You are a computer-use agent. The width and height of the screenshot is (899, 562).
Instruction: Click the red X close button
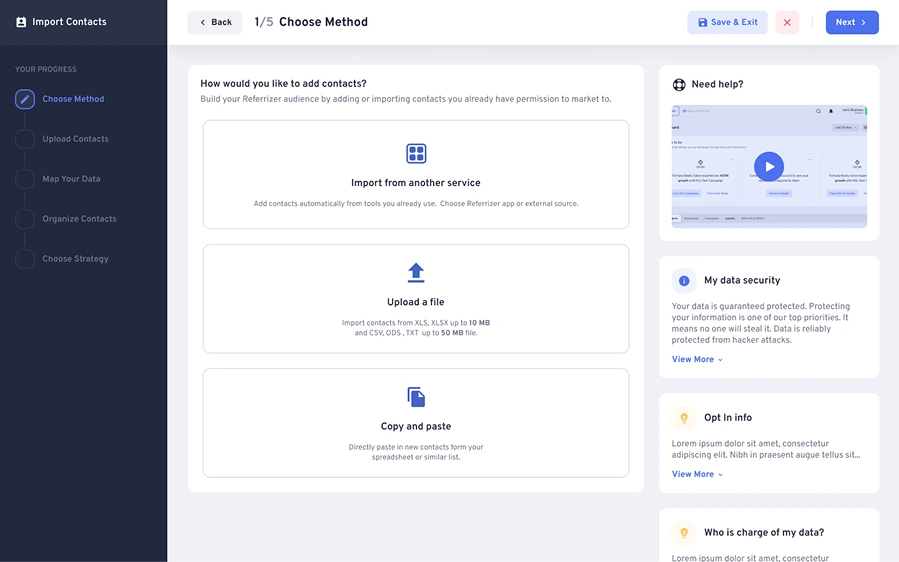pyautogui.click(x=787, y=22)
